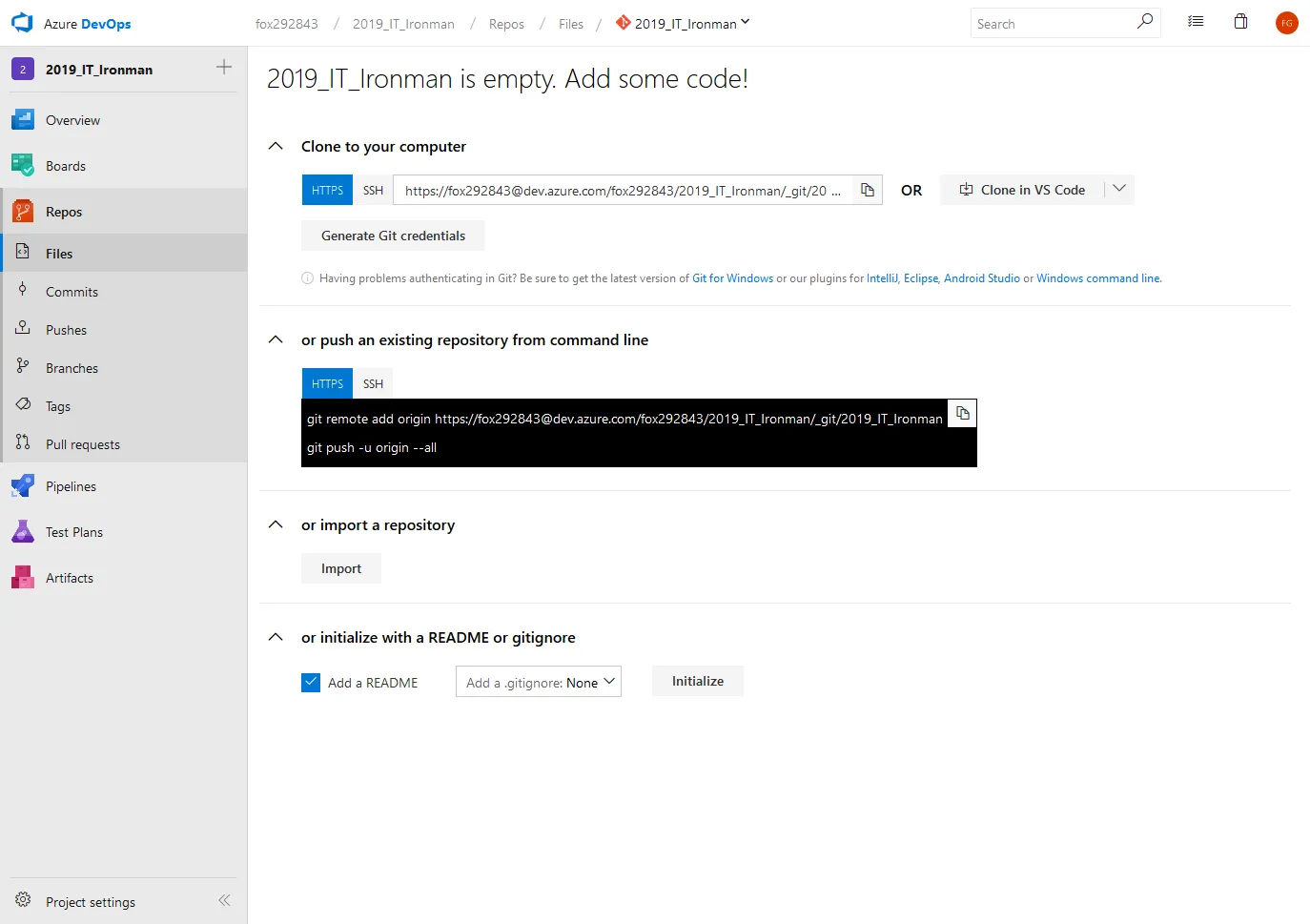
Task: Click the Boards icon in sidebar
Action: (23, 166)
